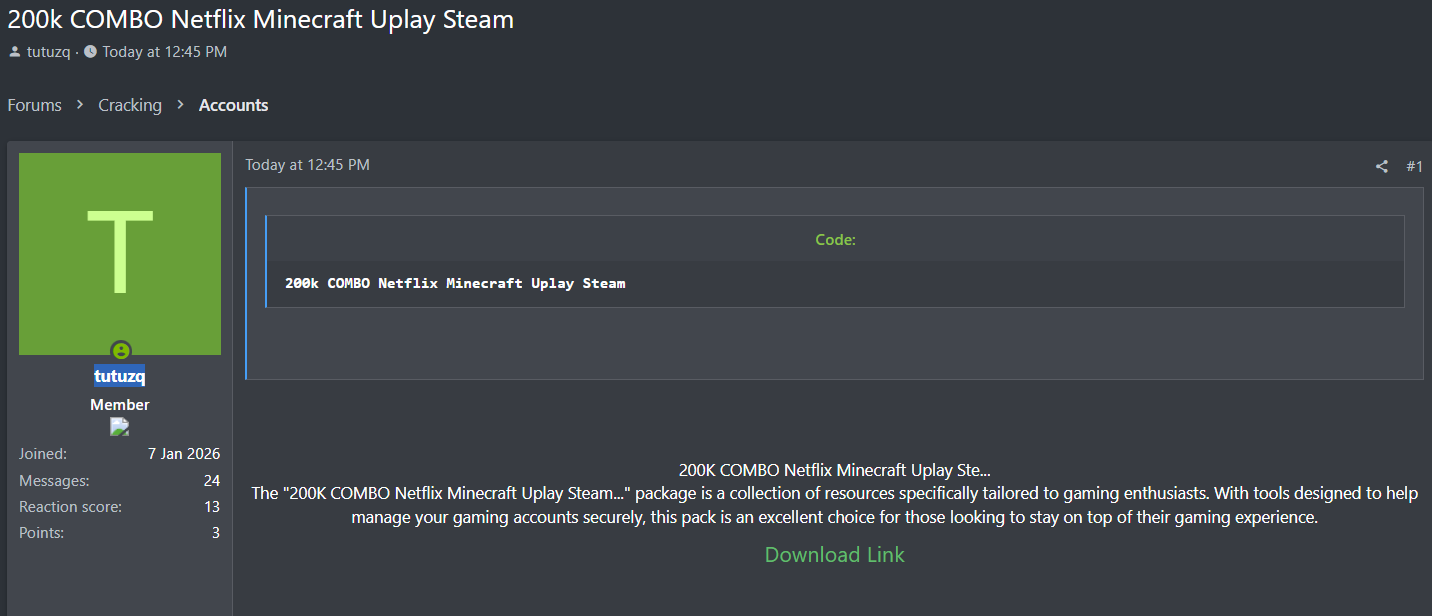Click the reaction score value 13
The width and height of the screenshot is (1432, 616).
(x=212, y=507)
